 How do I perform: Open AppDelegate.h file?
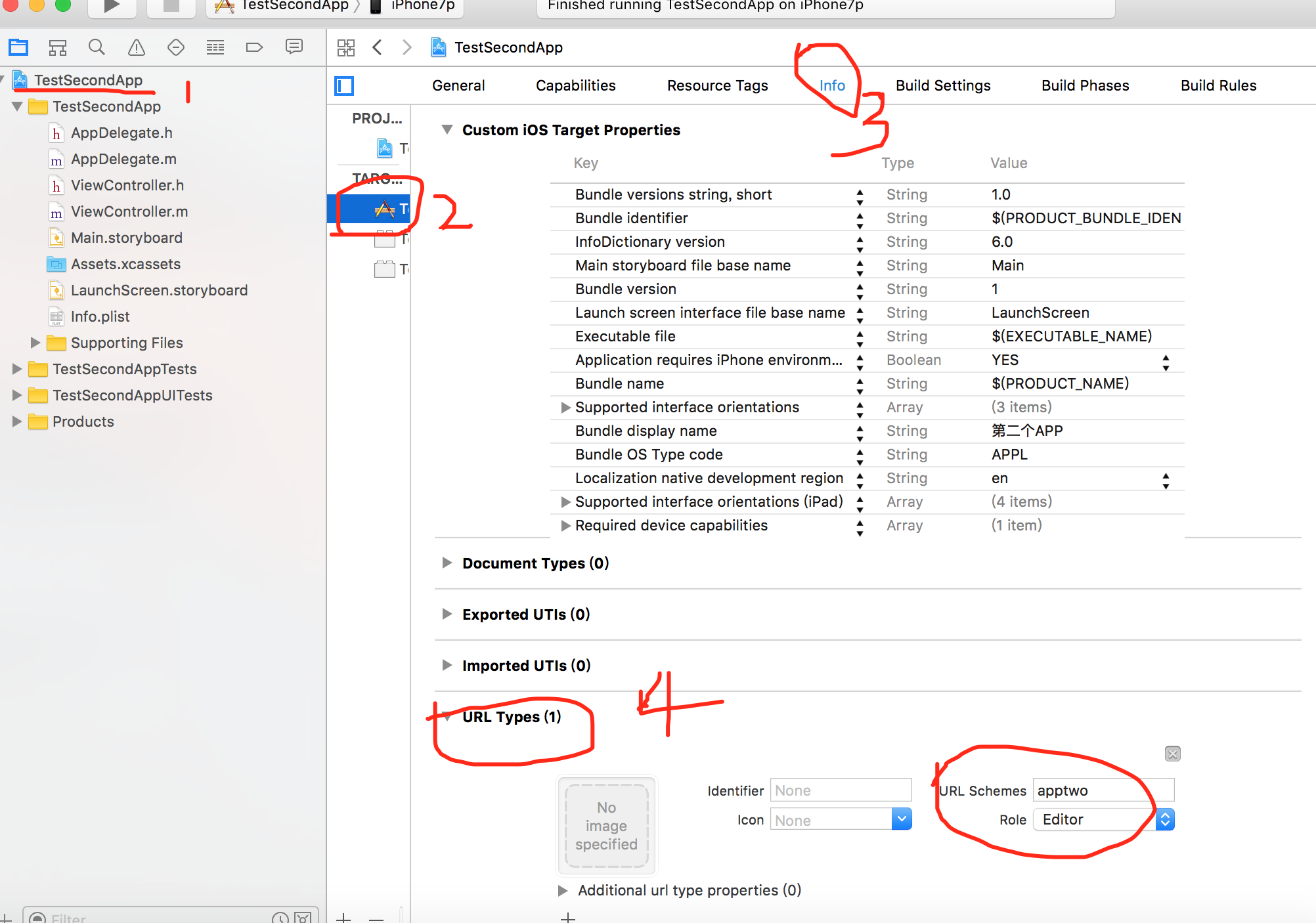click(121, 133)
